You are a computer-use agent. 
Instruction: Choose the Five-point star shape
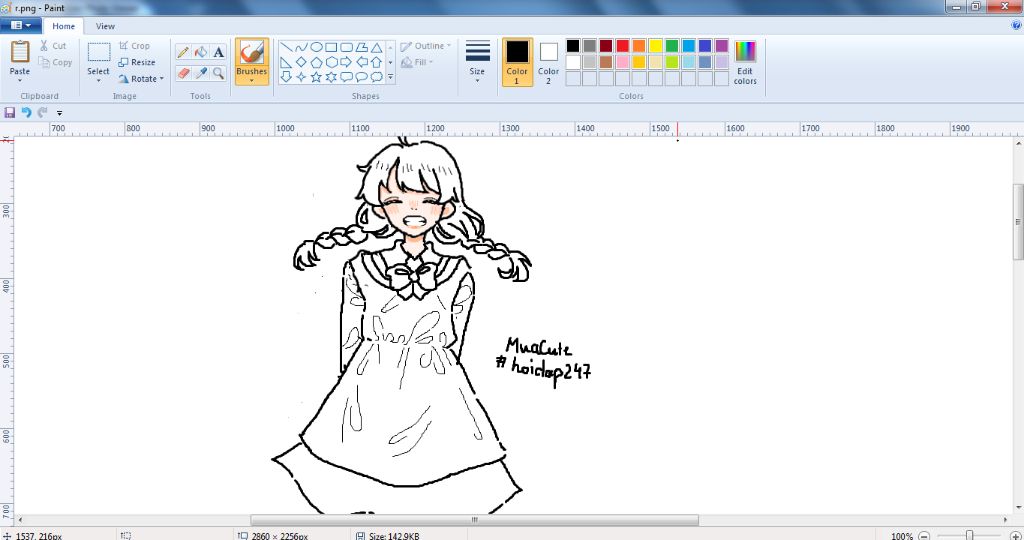[x=316, y=77]
